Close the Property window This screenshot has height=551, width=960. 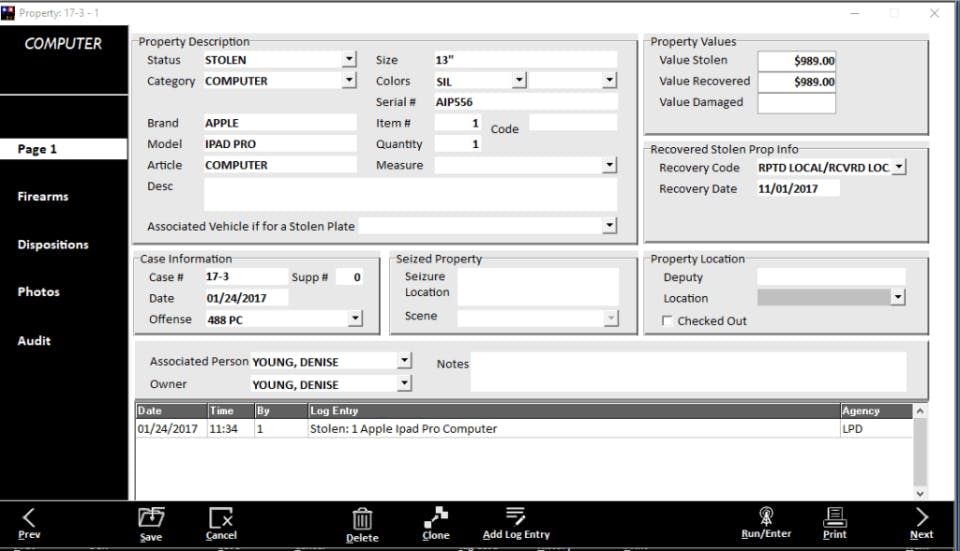click(934, 13)
